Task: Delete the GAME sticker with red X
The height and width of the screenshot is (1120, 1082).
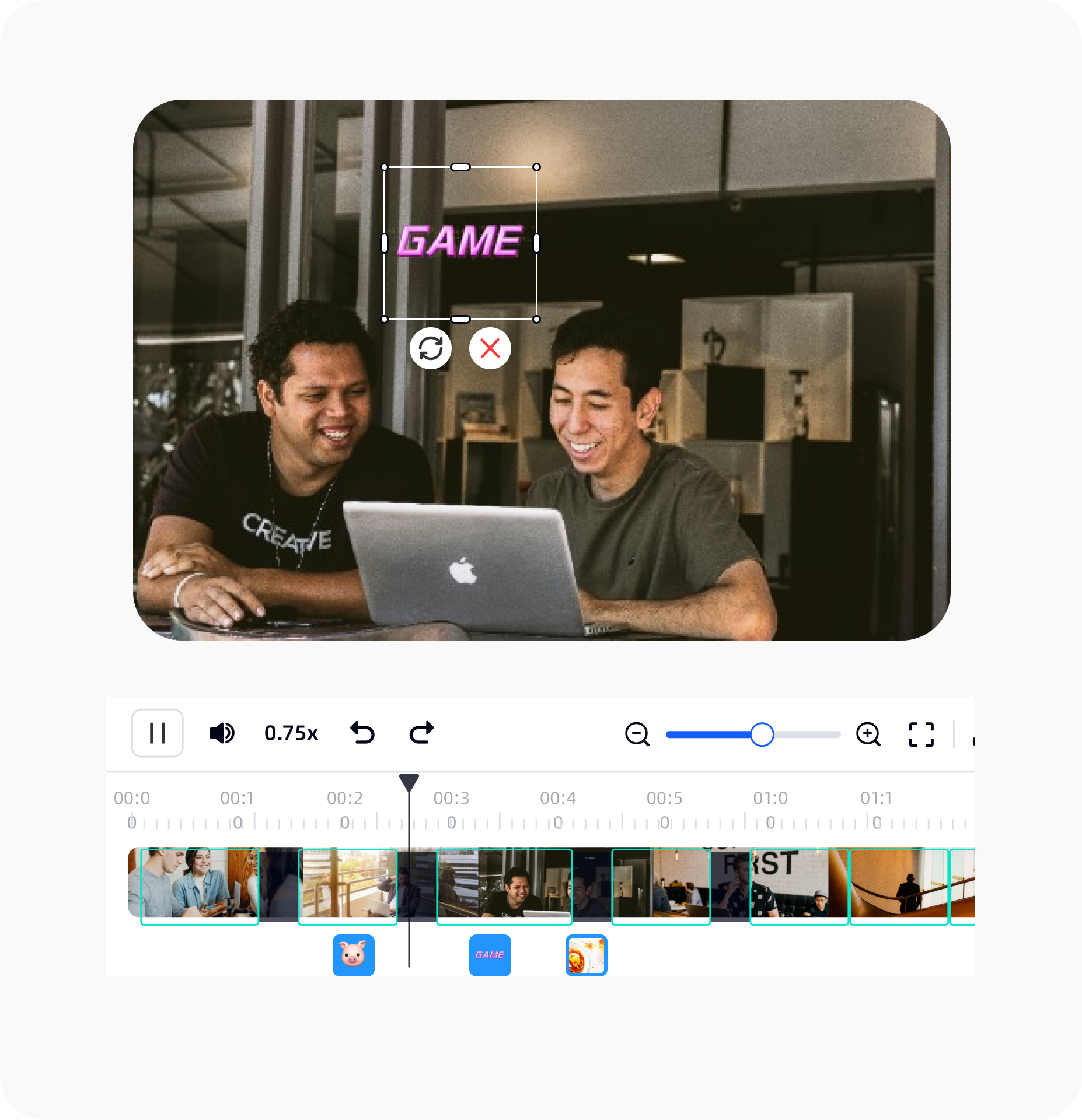Action: 490,349
